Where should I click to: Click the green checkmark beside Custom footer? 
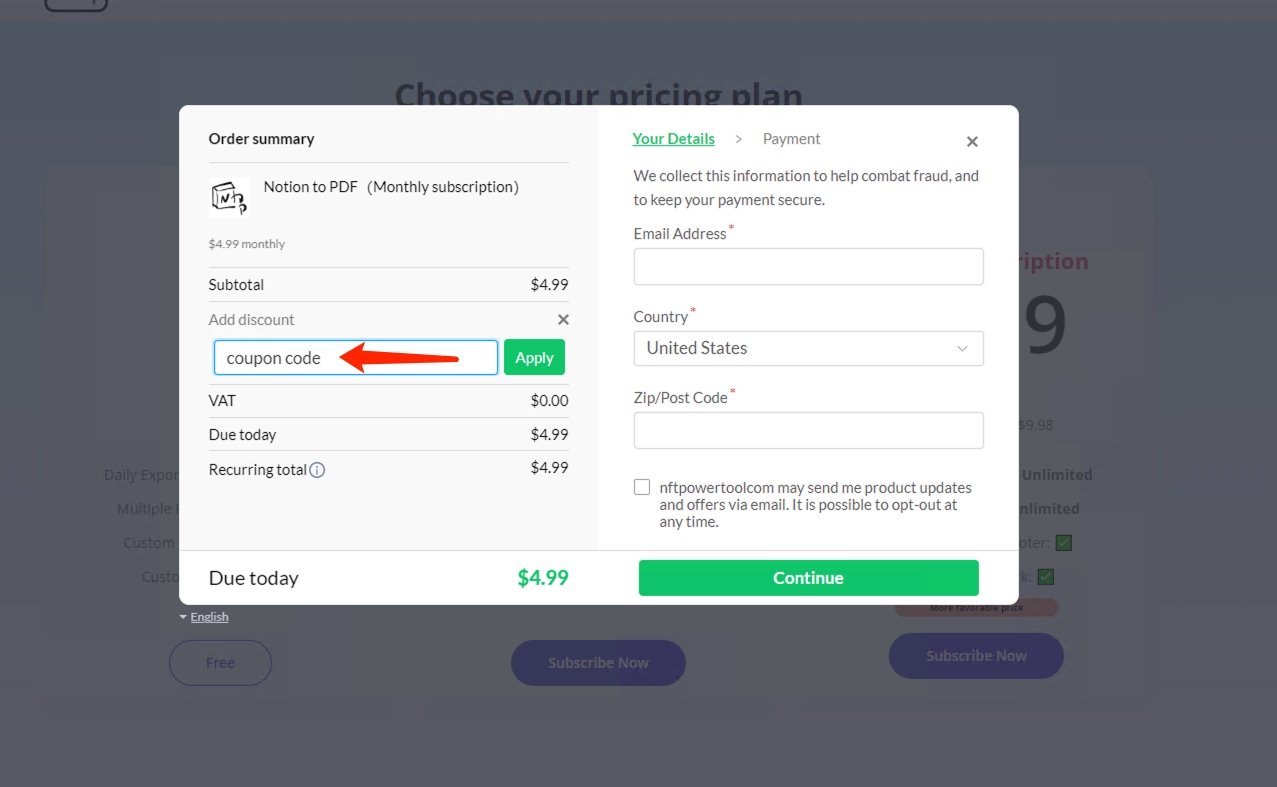click(x=1063, y=542)
